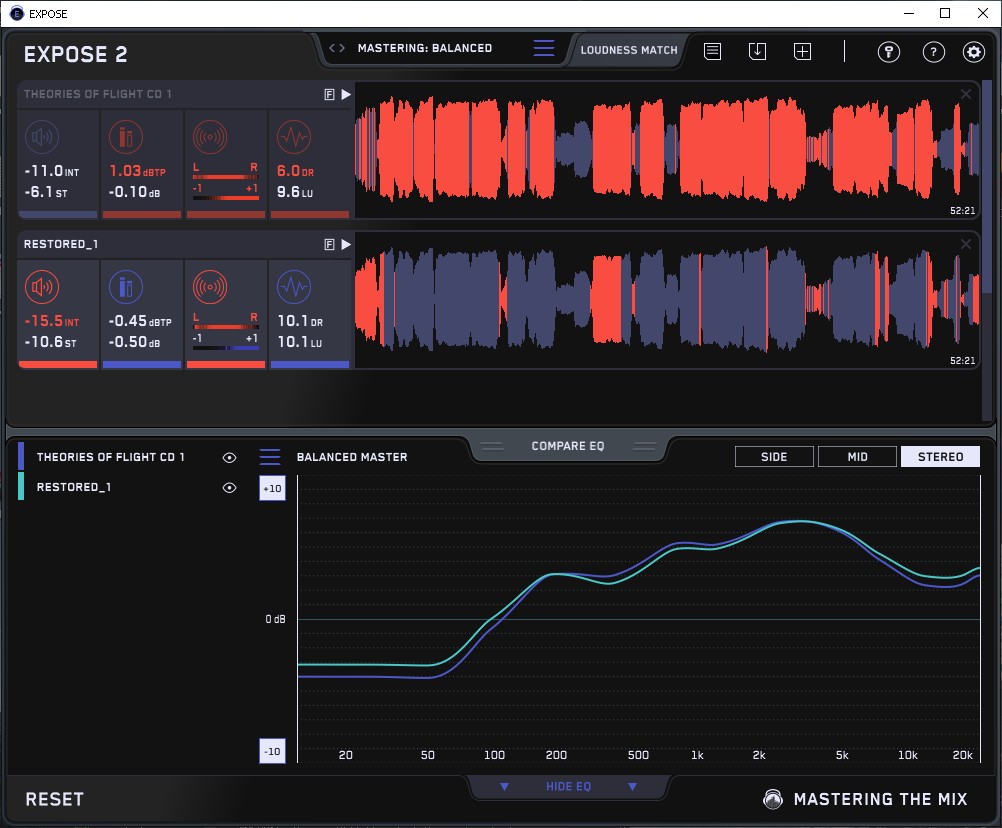The width and height of the screenshot is (1002, 828).
Task: Click the peaks meter icon for Restored_1
Action: (126, 287)
